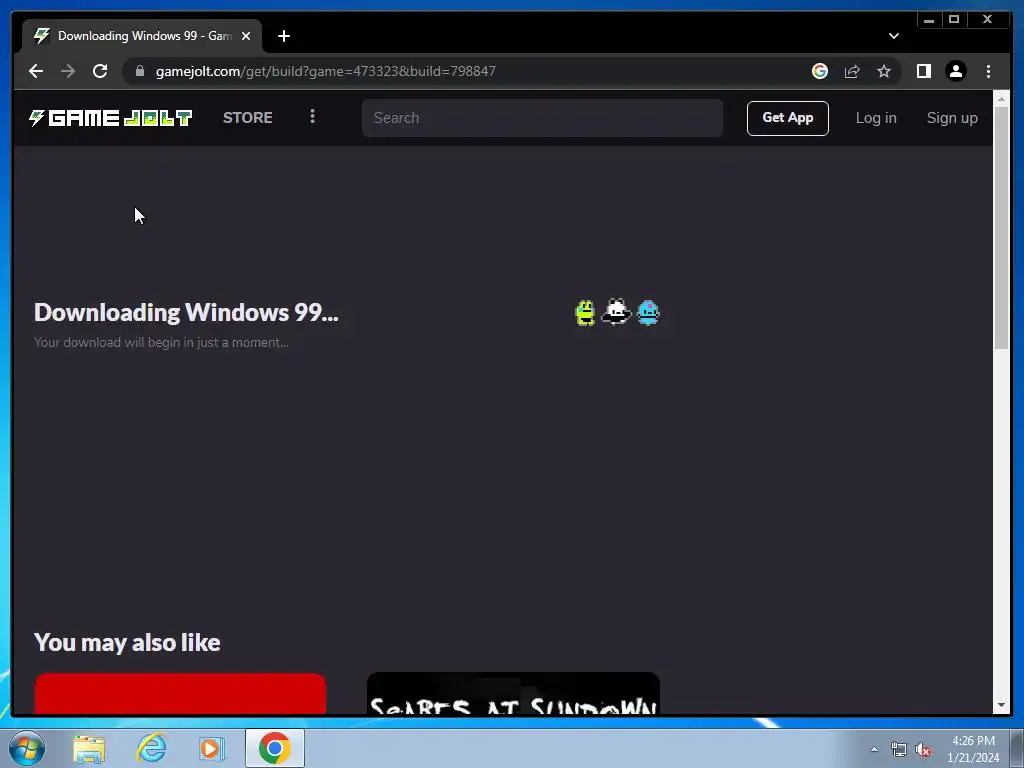This screenshot has height=768, width=1024.
Task: Click the Show desktop strip
Action: [x=1017, y=748]
